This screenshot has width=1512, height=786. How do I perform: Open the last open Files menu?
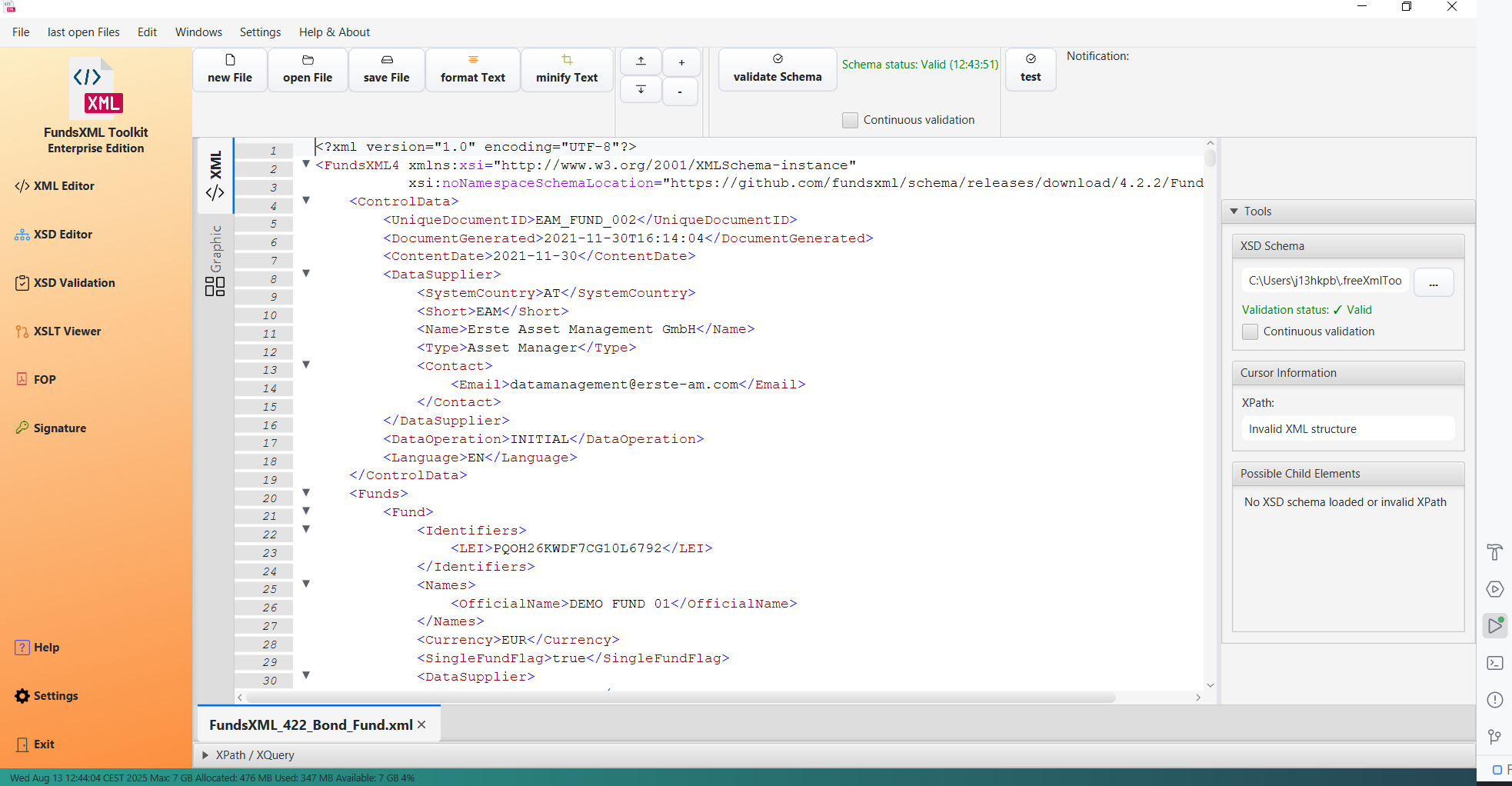[x=84, y=32]
